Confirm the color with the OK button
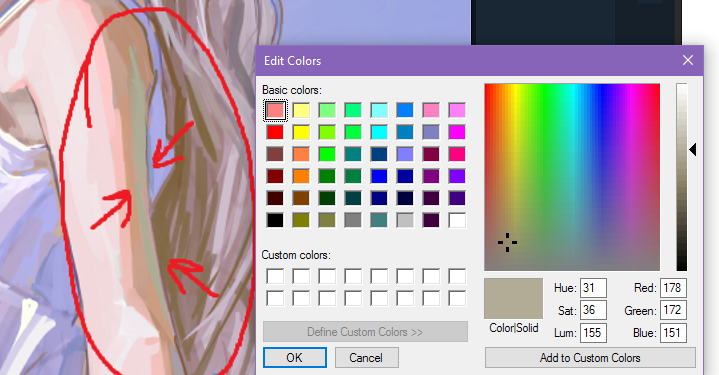Screen dimensions: 719x375 tap(295, 358)
